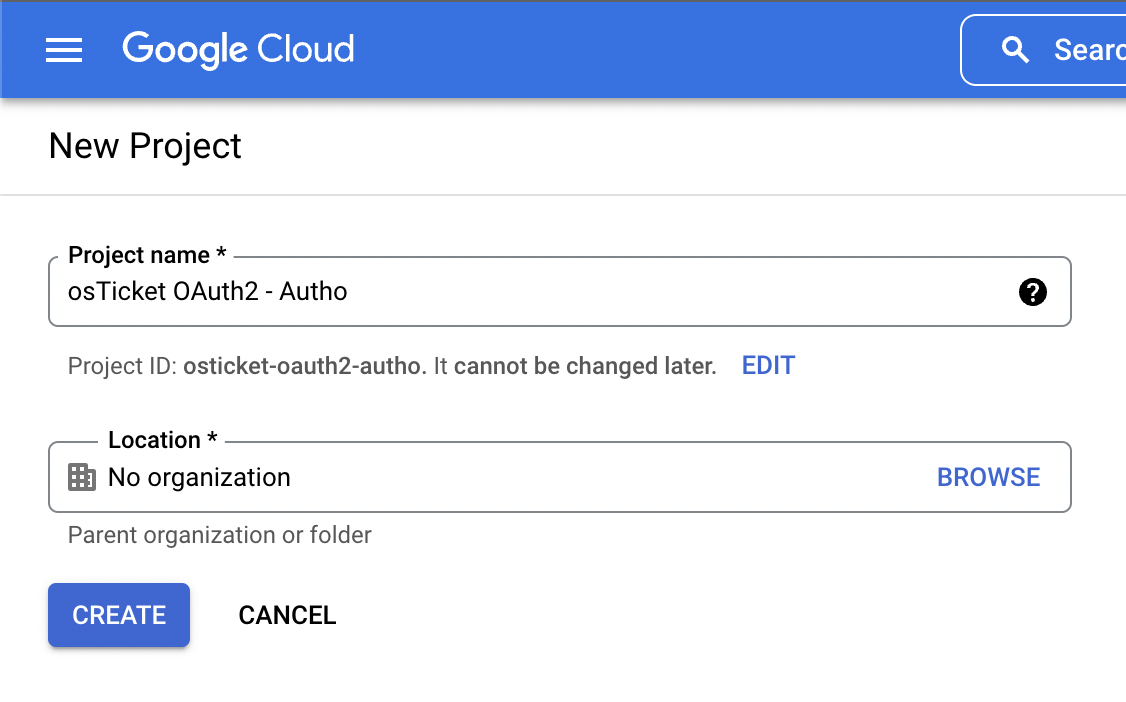Viewport: 1126px width, 702px height.
Task: Click EDIT to change the Project ID
Action: pos(768,365)
